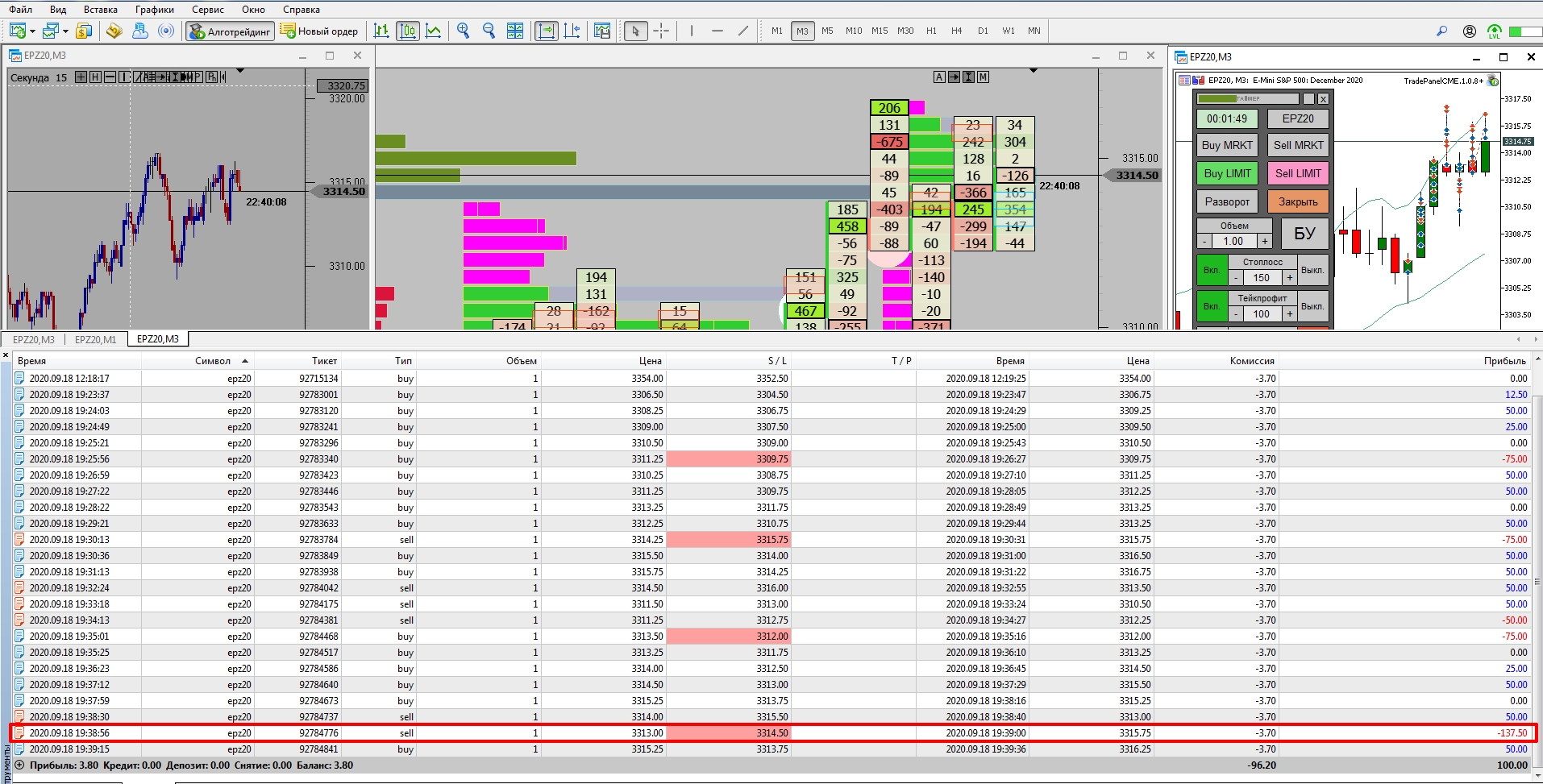Turn on Тейкпрофит with its Вкл. button

(1212, 306)
